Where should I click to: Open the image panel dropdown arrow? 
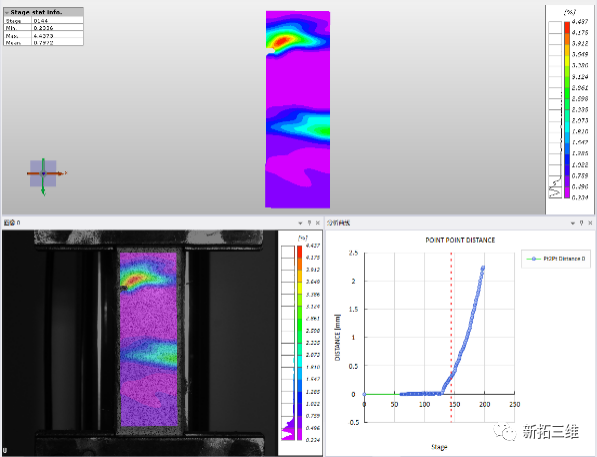(300, 223)
